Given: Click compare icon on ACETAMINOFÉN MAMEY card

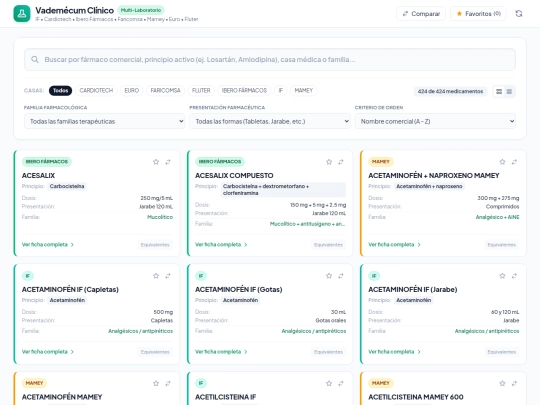Looking at the screenshot, I should 168,383.
